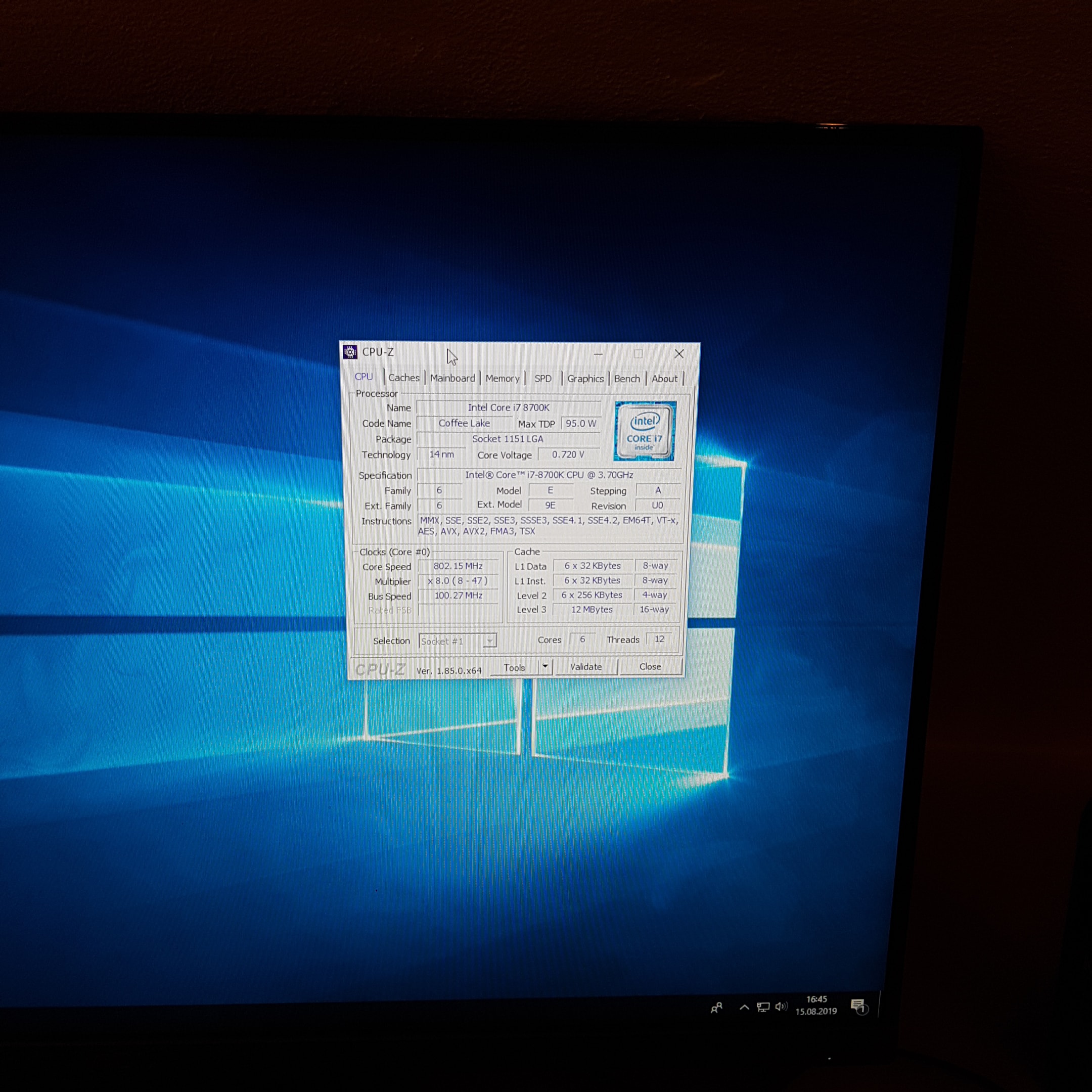The width and height of the screenshot is (1092, 1092).
Task: Select the SPD tab
Action: [542, 379]
